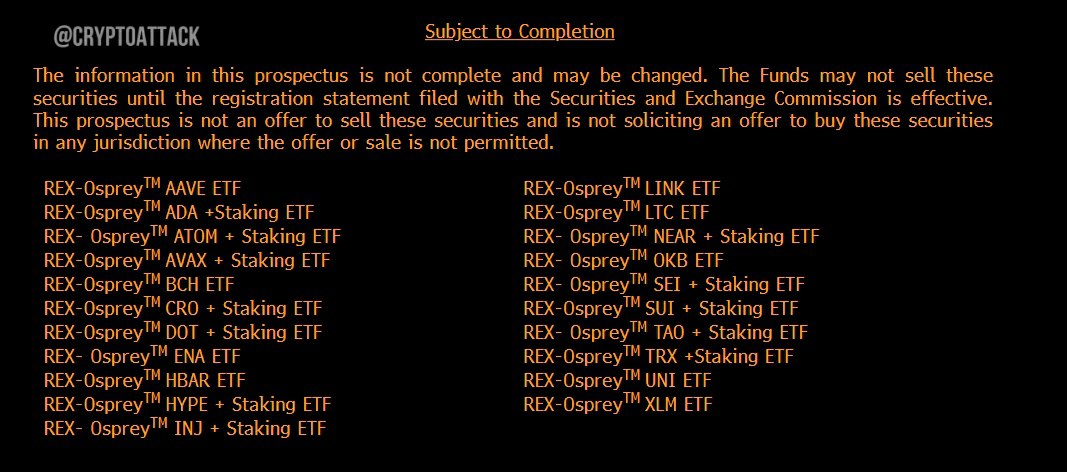The height and width of the screenshot is (472, 1067).
Task: Select REX-Osprey HYPE + Staking ETF
Action: [187, 405]
